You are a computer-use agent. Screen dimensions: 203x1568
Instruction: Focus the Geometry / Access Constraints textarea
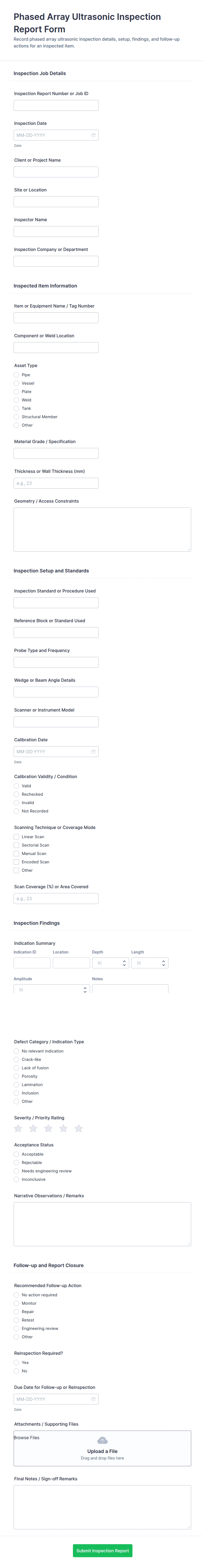(x=102, y=530)
